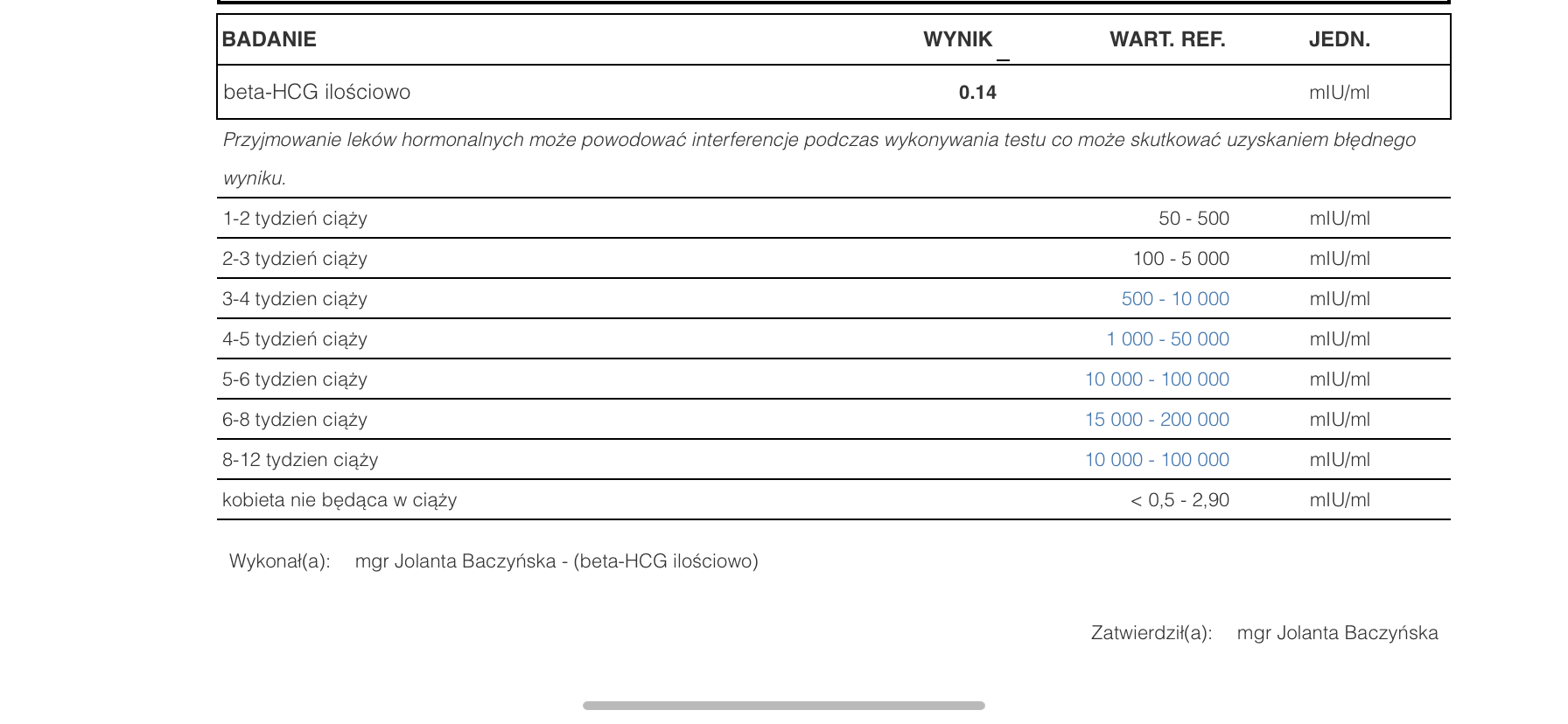Click the BADANIE column header
Screen dimensions: 1568x724
coord(269,39)
